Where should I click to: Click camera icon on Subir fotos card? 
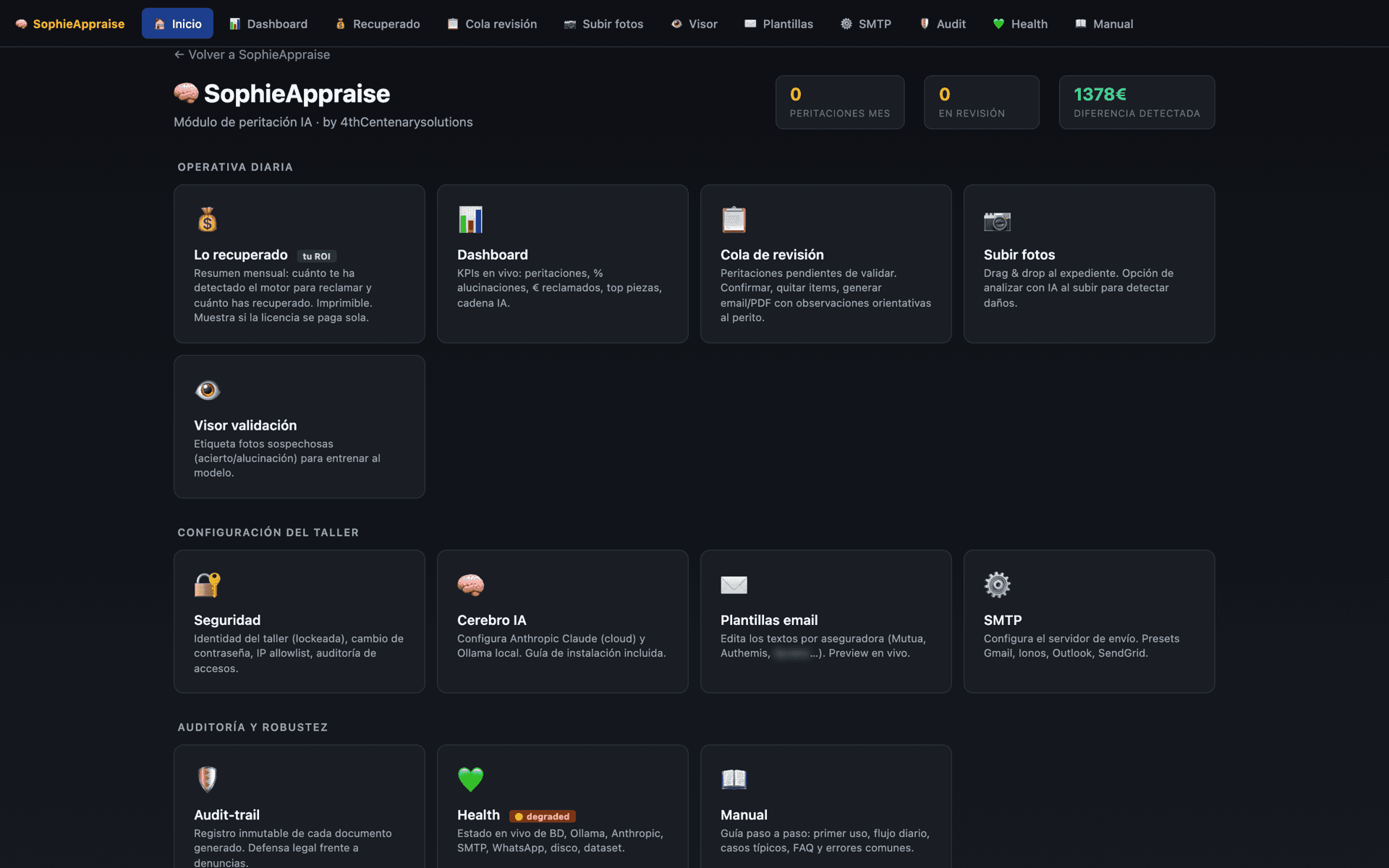[x=998, y=221]
